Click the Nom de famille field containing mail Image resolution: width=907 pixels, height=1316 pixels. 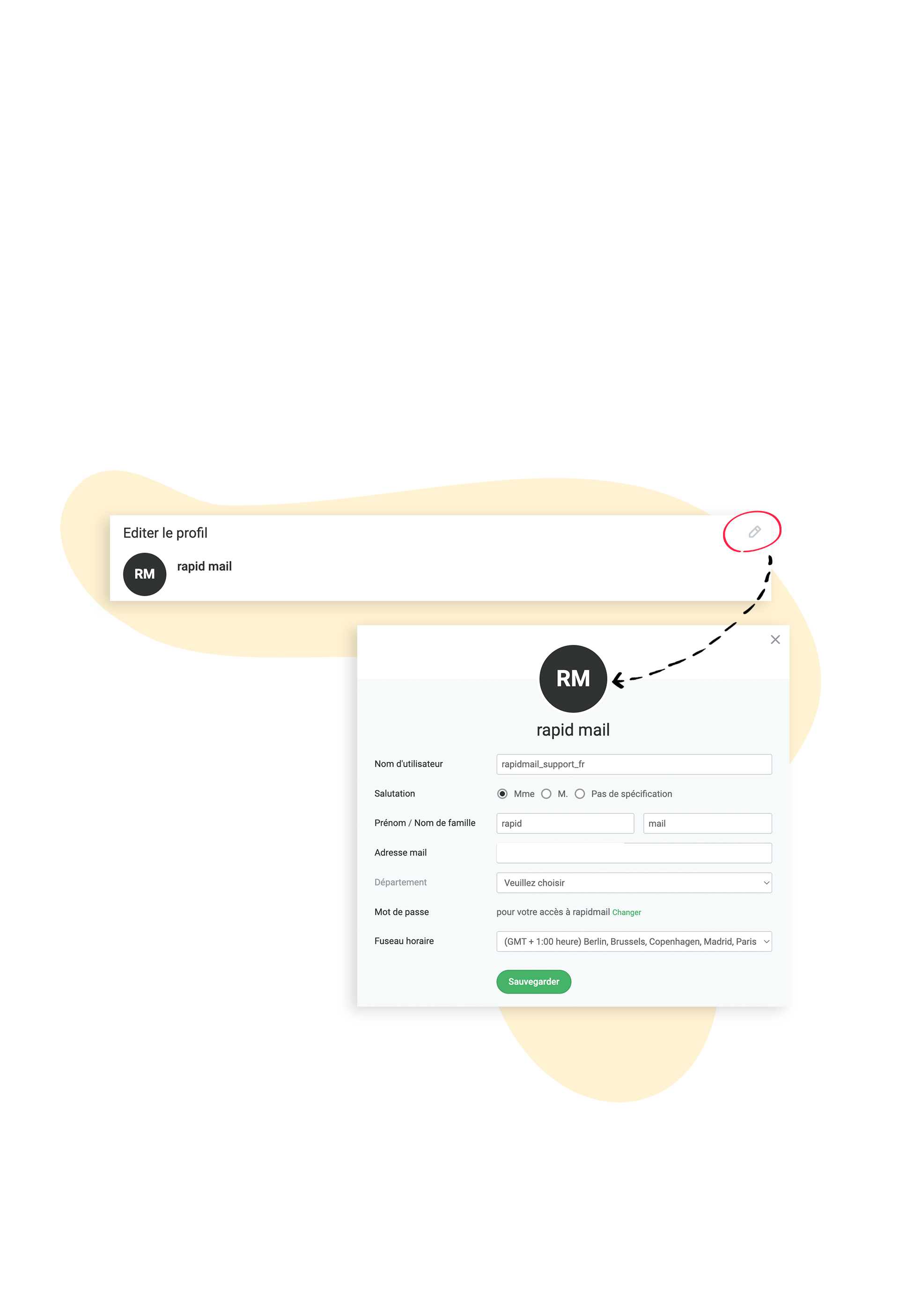coord(707,823)
